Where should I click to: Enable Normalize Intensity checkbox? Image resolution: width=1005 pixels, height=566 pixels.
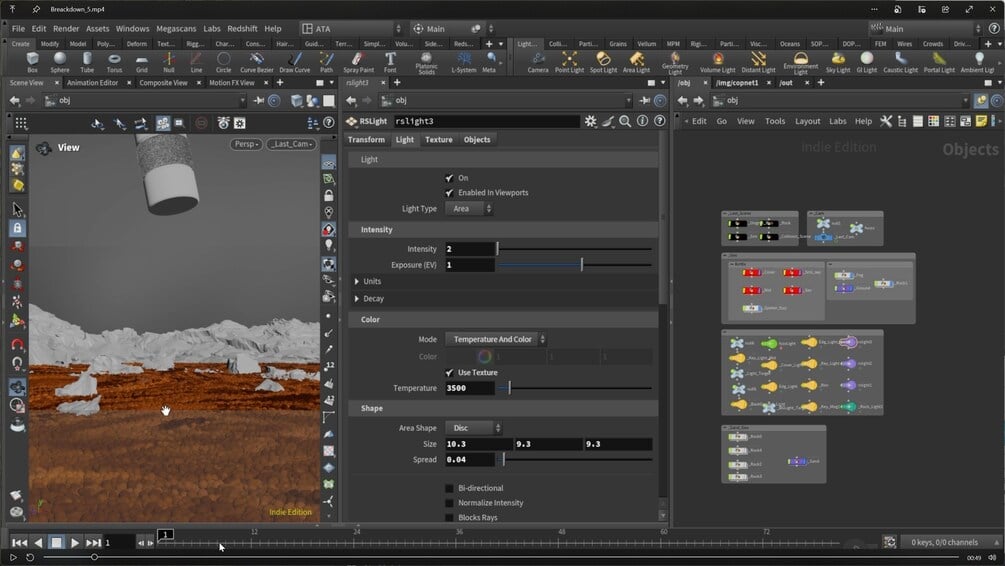tap(449, 503)
